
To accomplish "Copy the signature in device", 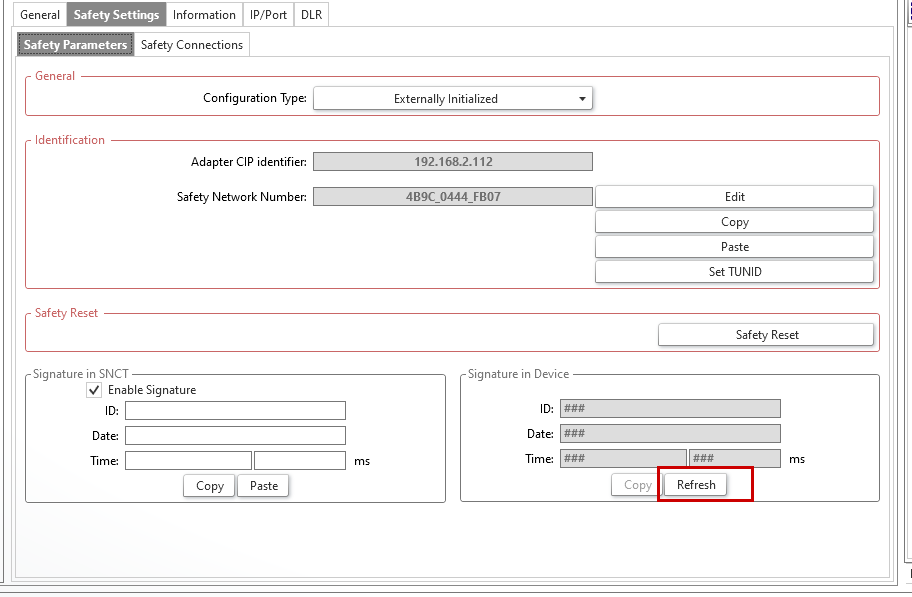I will click(x=637, y=485).
